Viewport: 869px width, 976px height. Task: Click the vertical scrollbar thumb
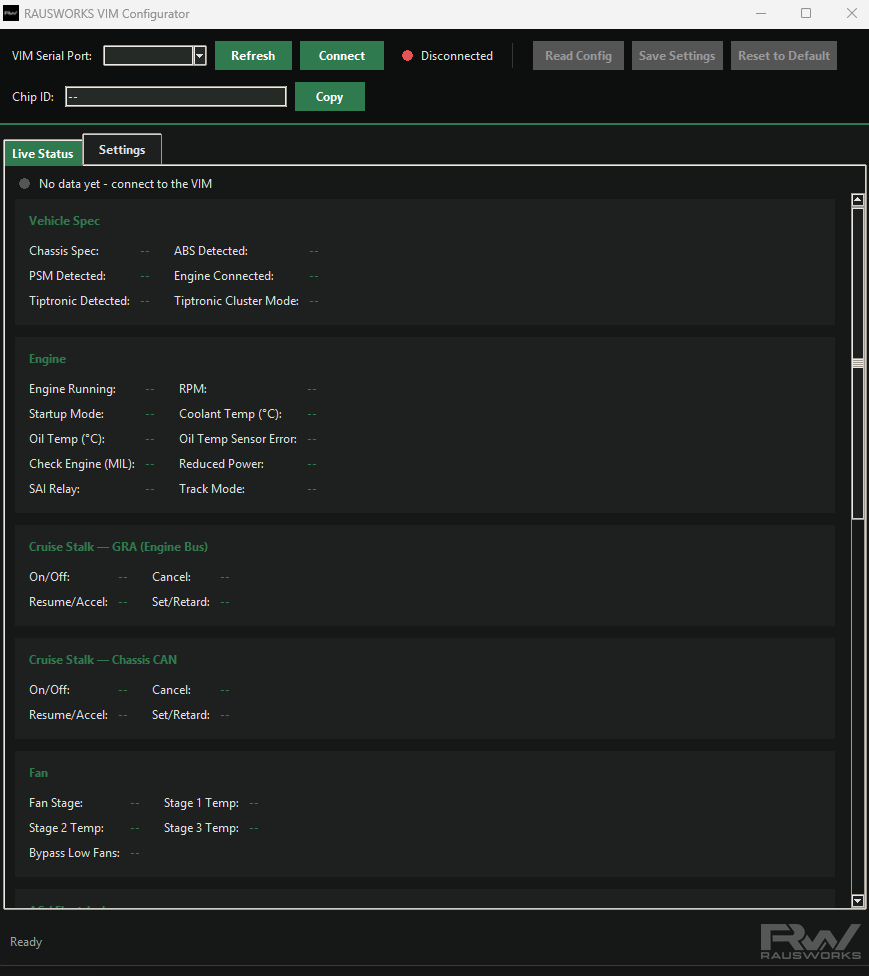pos(858,364)
